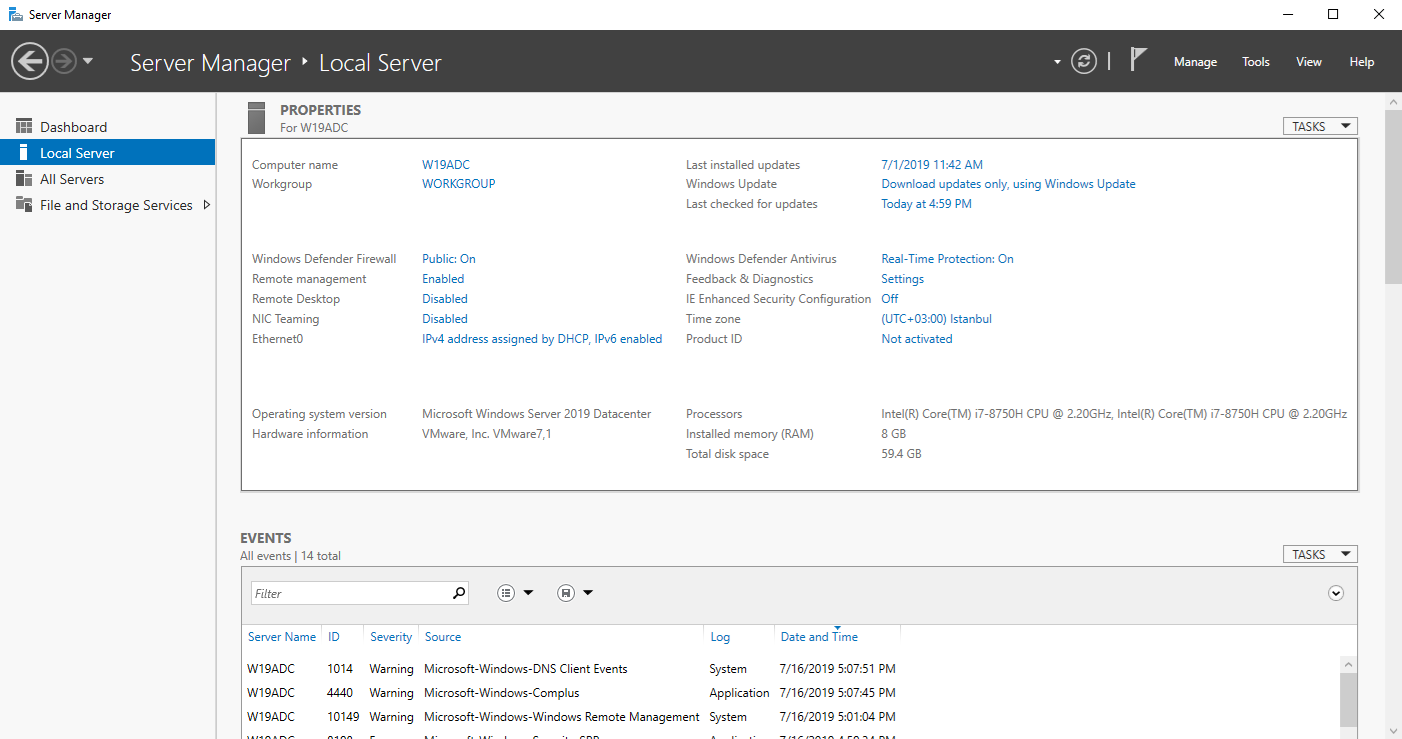
Task: Sort events by Date and Time column
Action: pos(819,637)
